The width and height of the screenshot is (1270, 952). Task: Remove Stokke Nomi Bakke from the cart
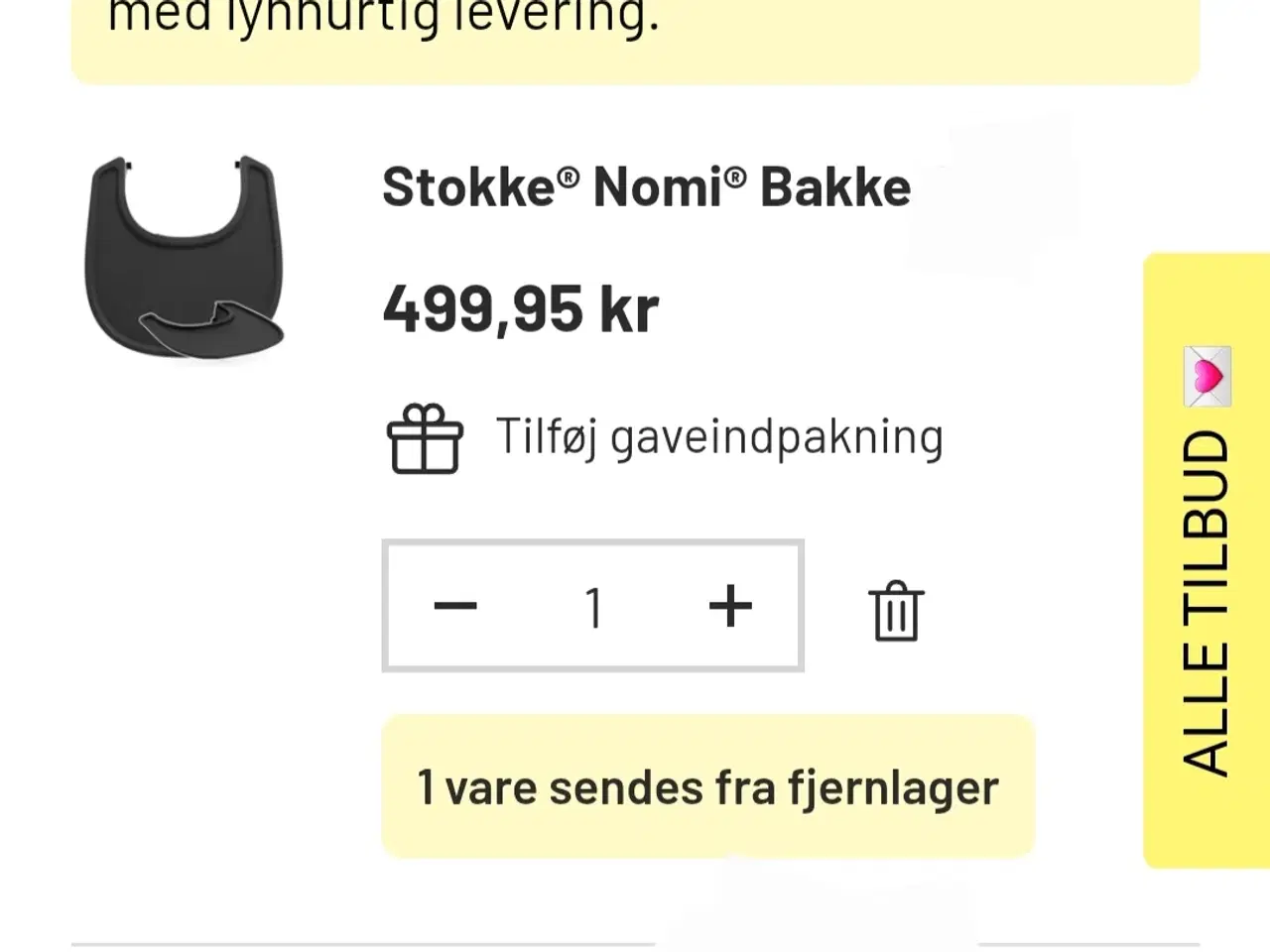coord(896,611)
